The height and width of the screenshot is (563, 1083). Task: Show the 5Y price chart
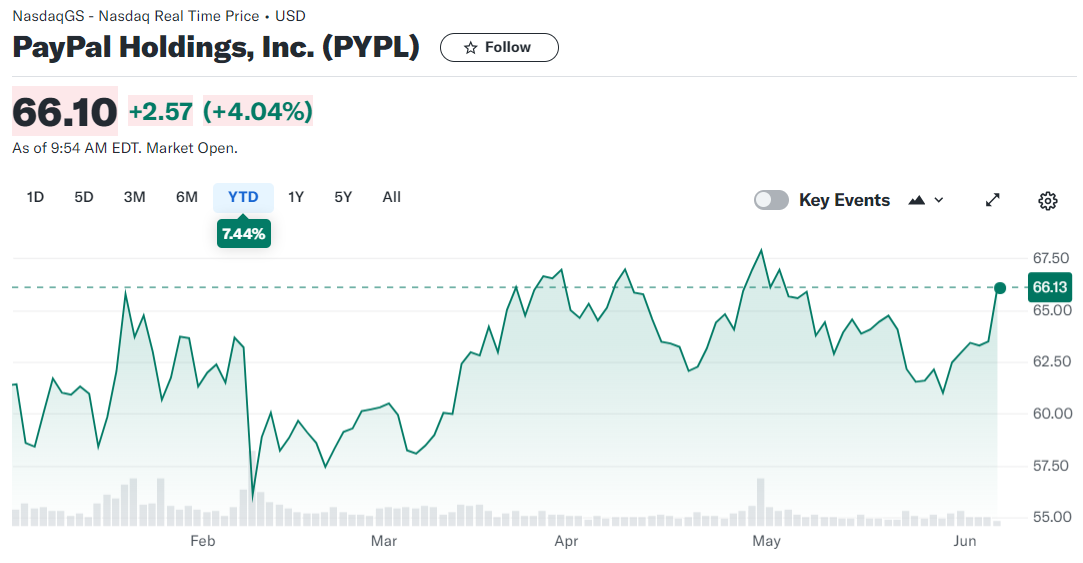click(343, 197)
